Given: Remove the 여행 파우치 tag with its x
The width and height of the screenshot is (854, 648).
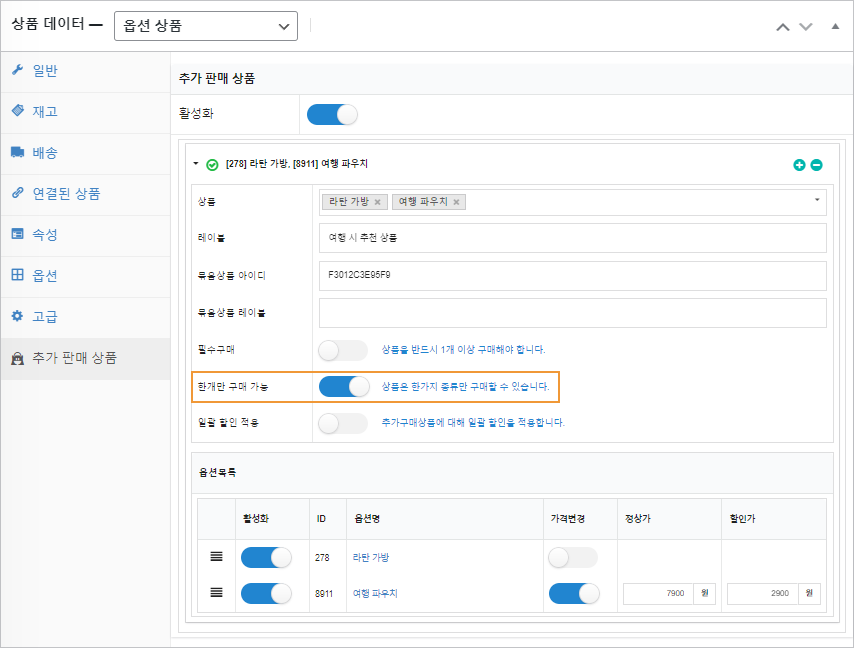Looking at the screenshot, I should pyautogui.click(x=456, y=202).
